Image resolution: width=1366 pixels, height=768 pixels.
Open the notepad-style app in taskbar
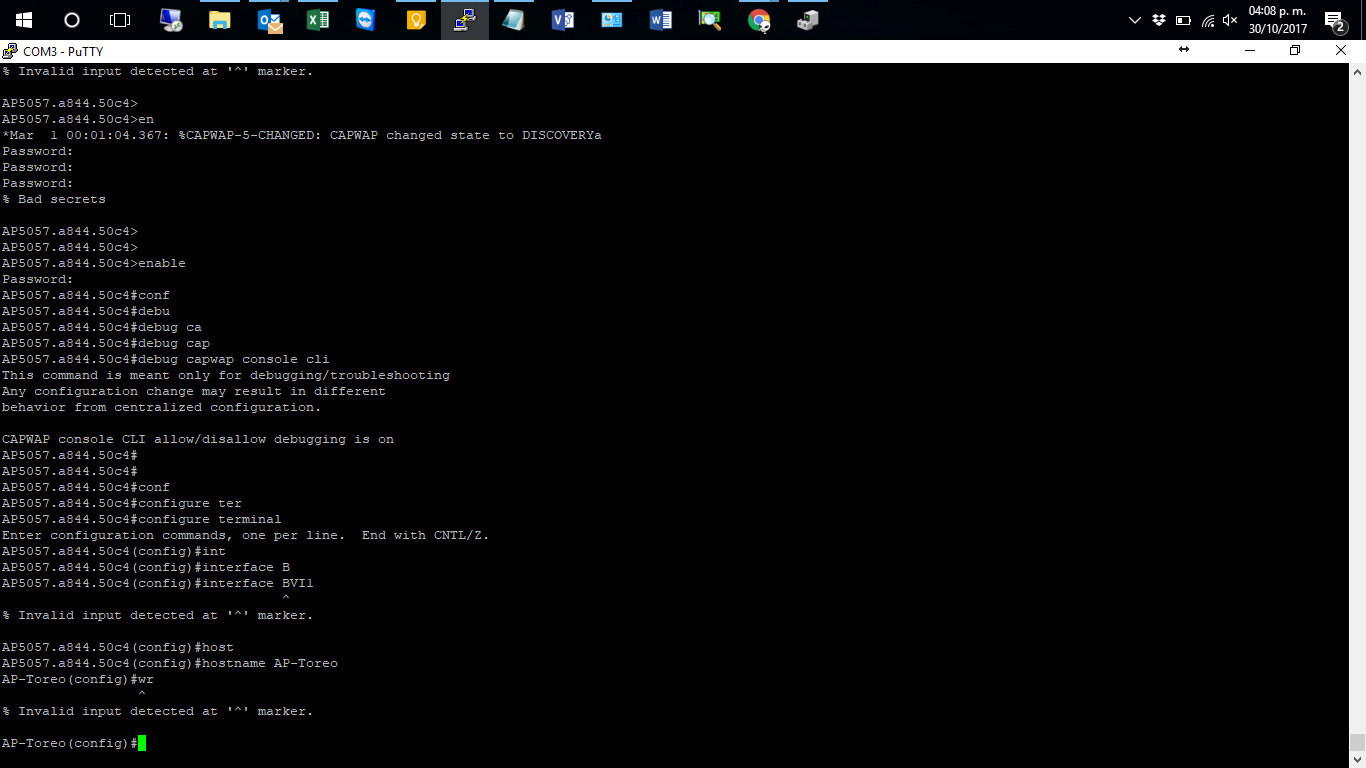(514, 20)
